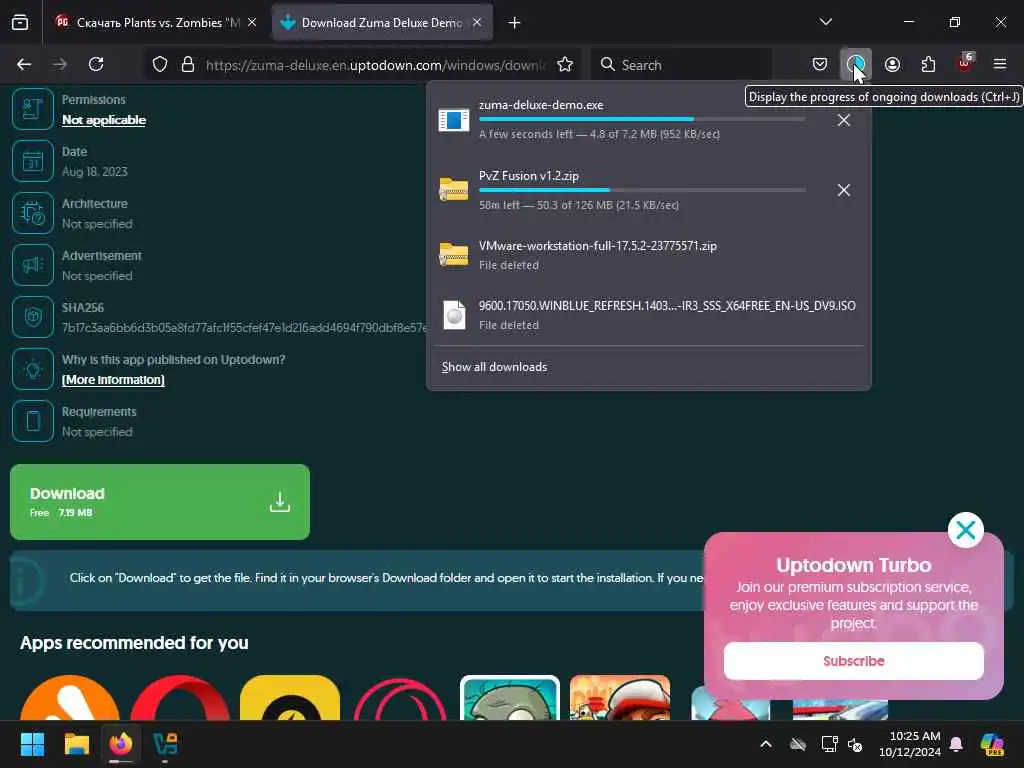
Task: Open the Firefox account icon
Action: click(892, 64)
